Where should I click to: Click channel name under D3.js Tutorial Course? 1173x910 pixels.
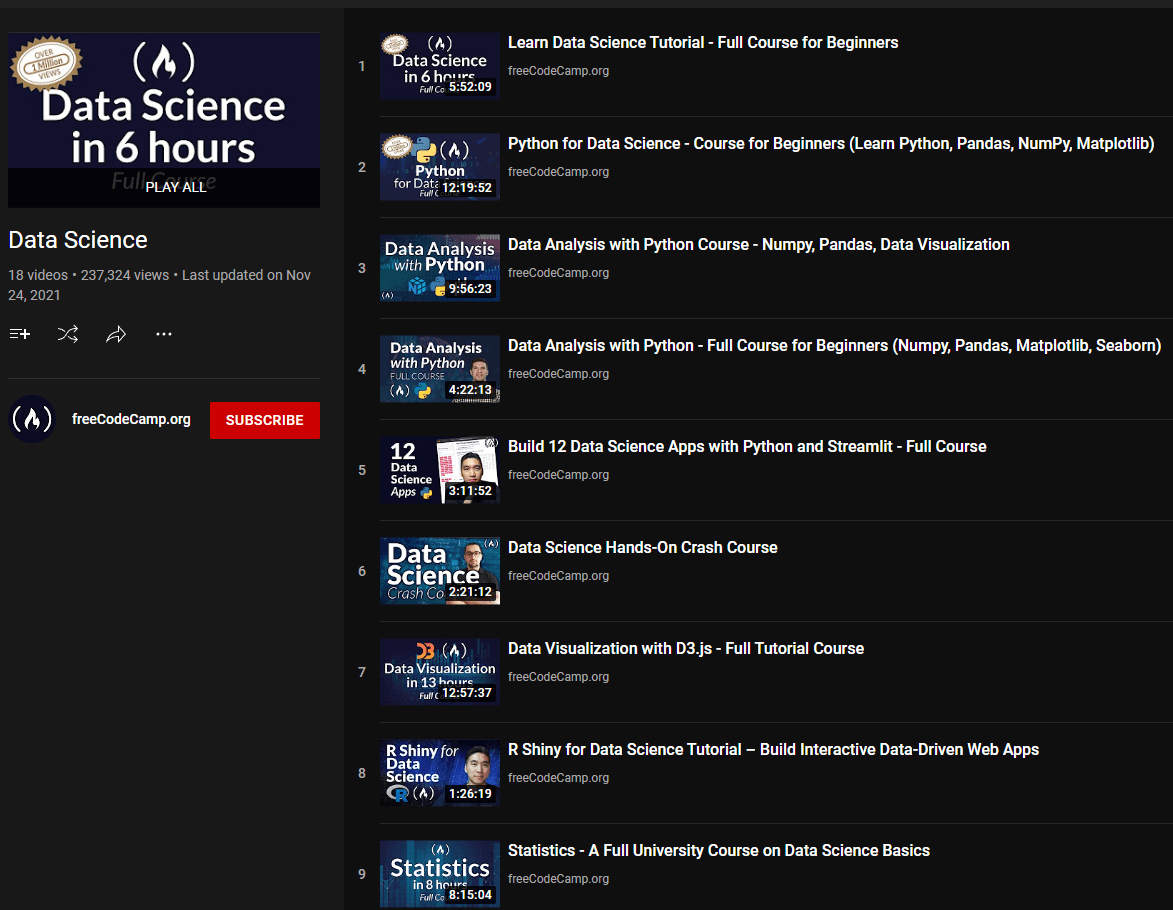pyautogui.click(x=558, y=677)
